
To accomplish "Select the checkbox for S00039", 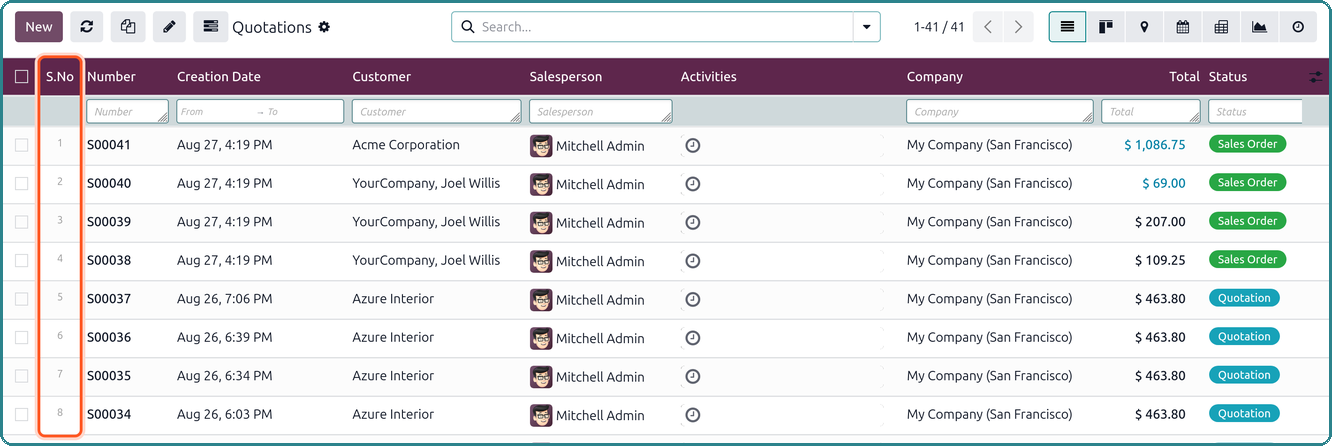I will [x=22, y=222].
